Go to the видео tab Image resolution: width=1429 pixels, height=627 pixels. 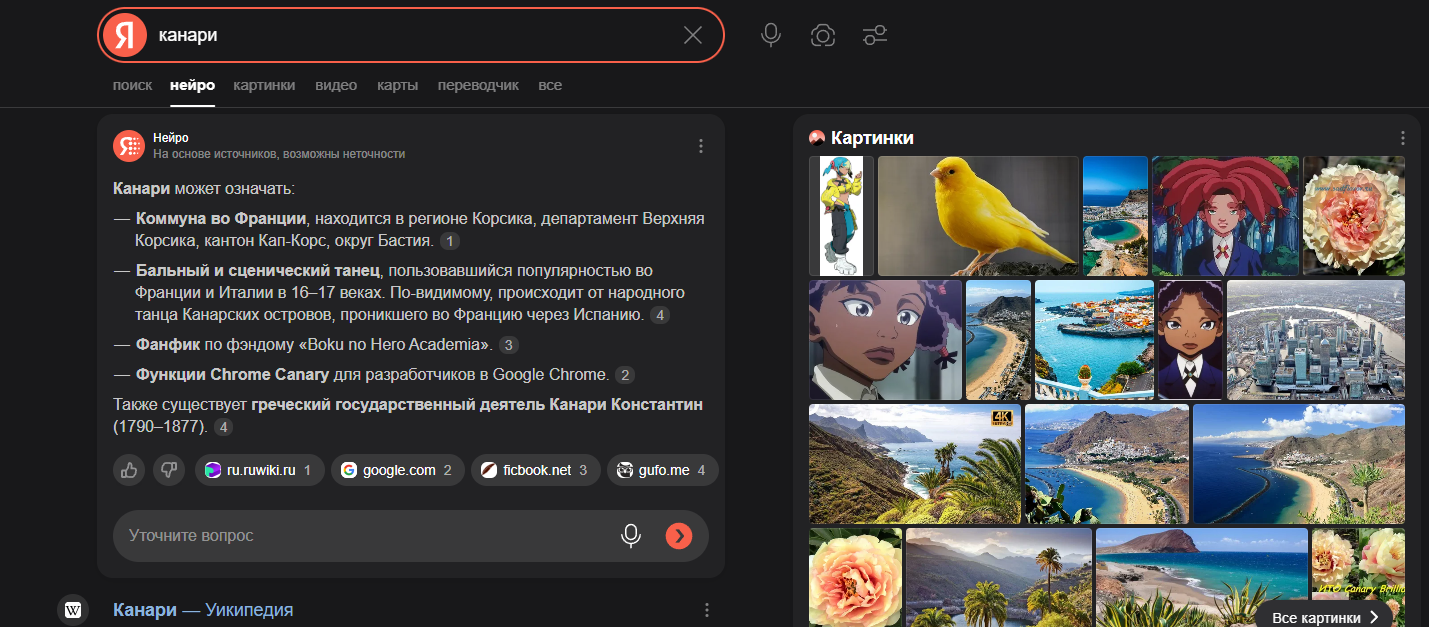(336, 85)
